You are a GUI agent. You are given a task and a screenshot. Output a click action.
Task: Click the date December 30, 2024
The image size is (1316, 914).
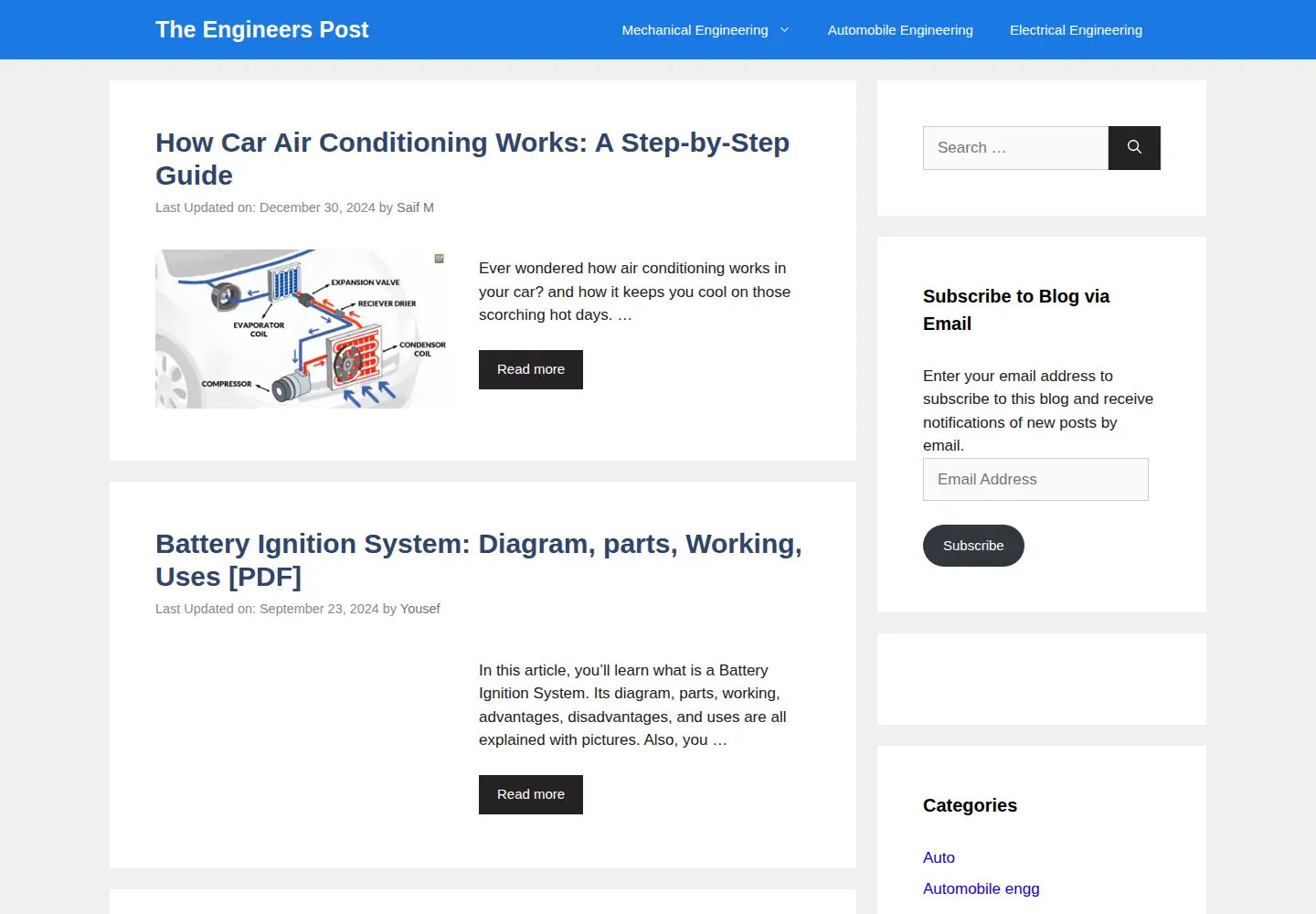[x=317, y=207]
